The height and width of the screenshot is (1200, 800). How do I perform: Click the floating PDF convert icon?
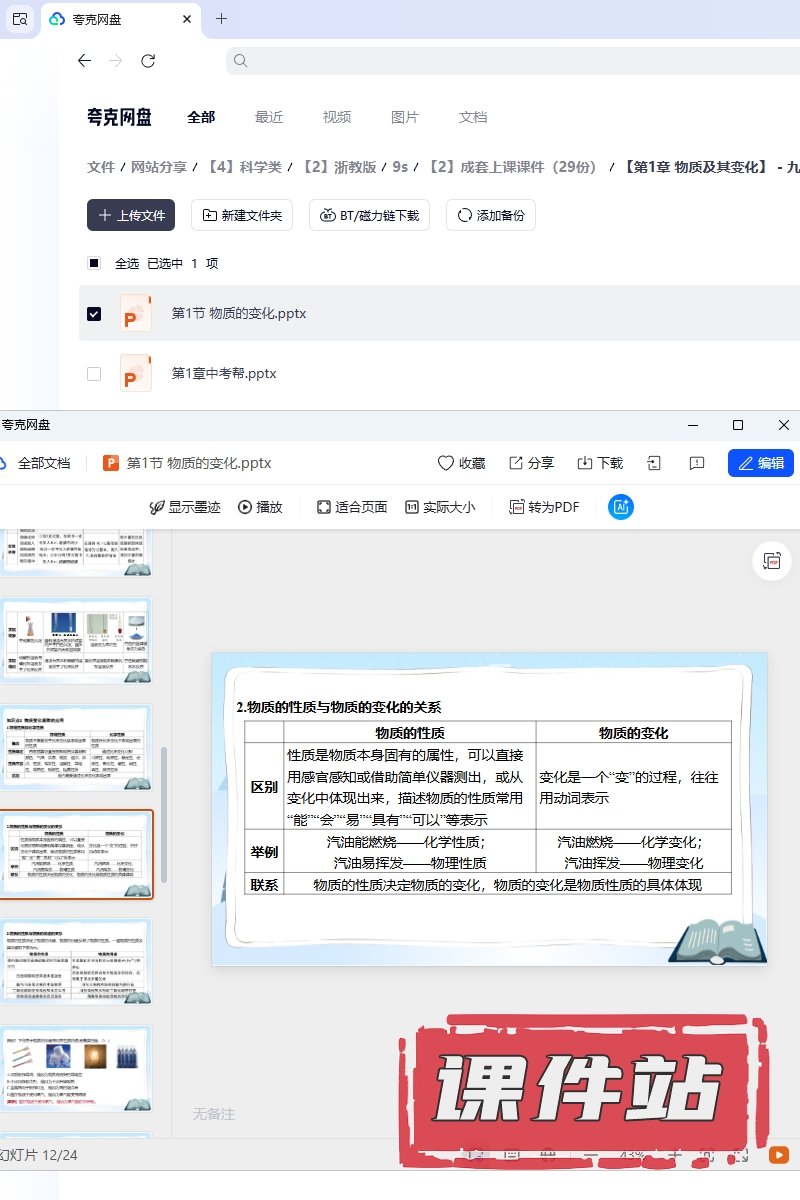tap(772, 562)
